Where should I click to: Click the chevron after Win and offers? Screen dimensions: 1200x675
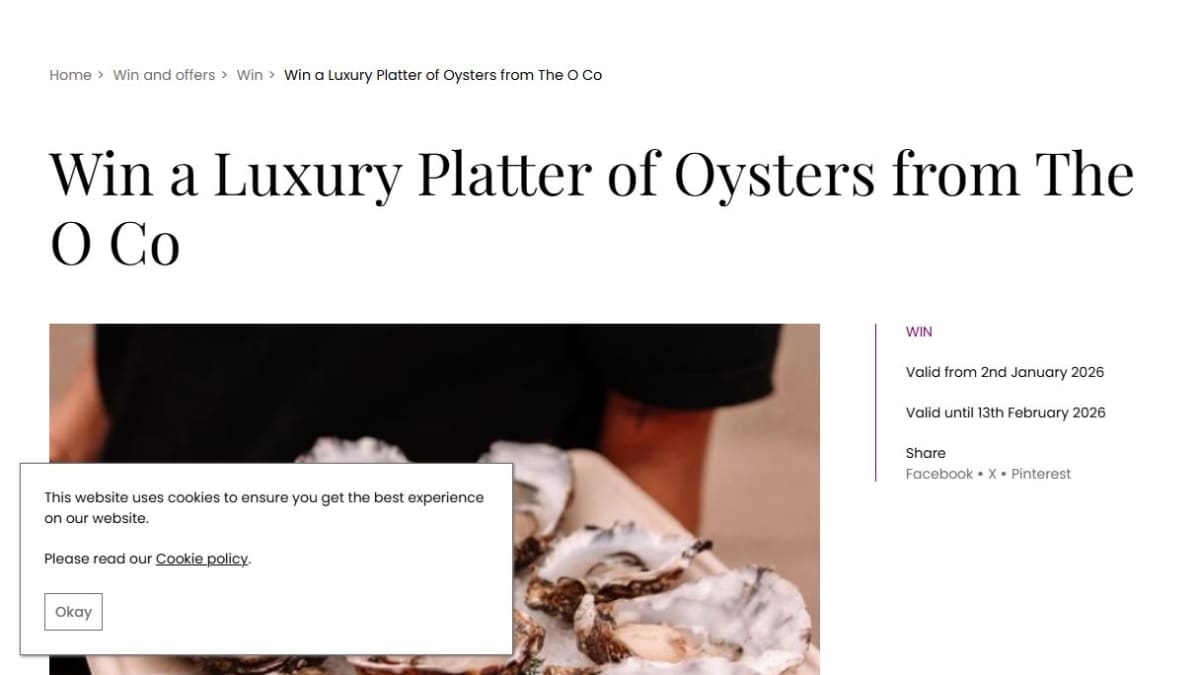click(x=225, y=75)
